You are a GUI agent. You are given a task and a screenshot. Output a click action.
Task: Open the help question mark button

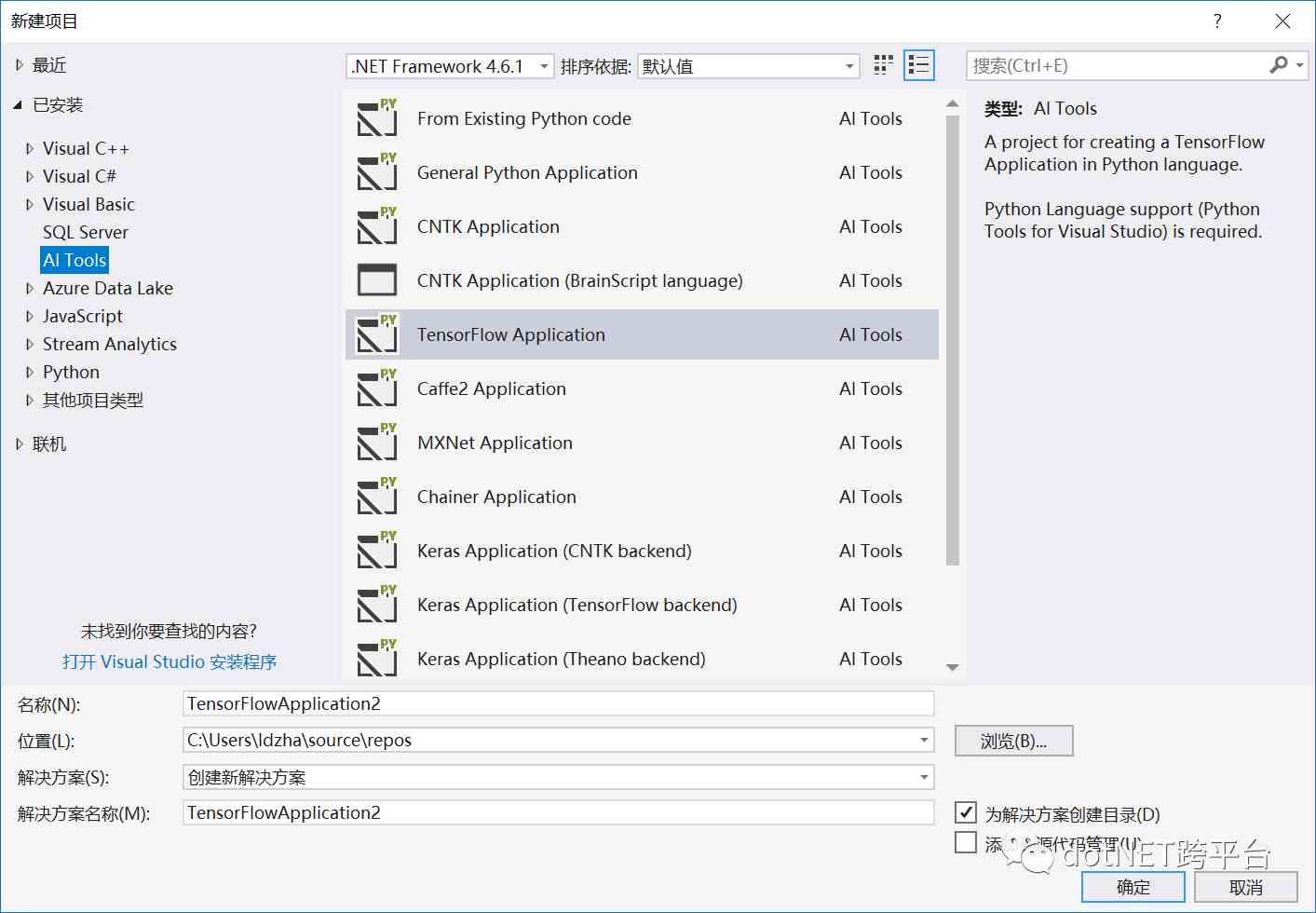point(1217,21)
